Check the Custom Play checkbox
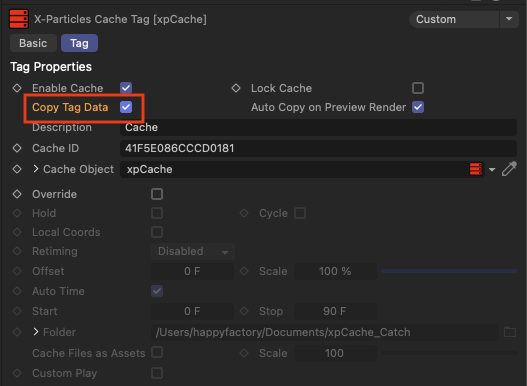This screenshot has width=527, height=386. click(157, 373)
